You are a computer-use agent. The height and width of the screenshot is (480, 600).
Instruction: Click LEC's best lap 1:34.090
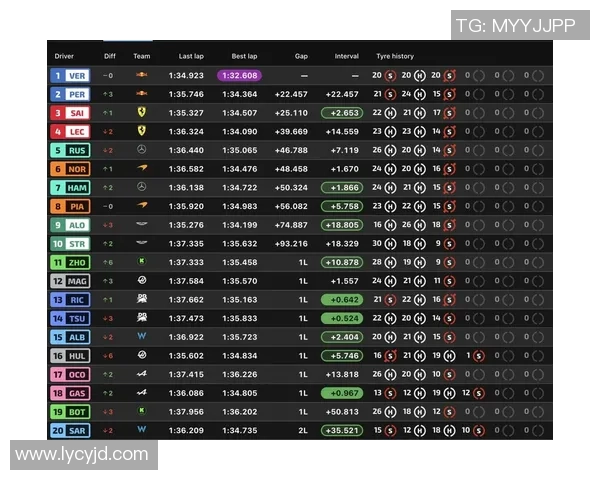click(240, 132)
